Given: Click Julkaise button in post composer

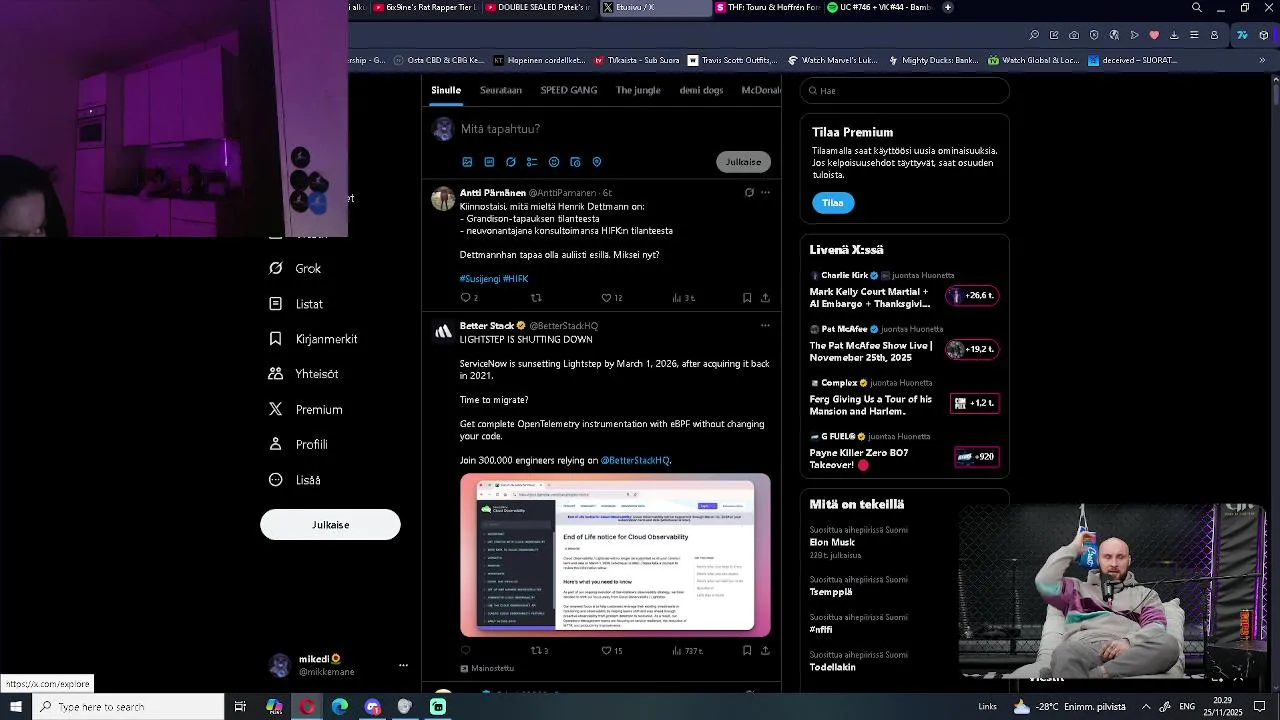Looking at the screenshot, I should pyautogui.click(x=743, y=162).
